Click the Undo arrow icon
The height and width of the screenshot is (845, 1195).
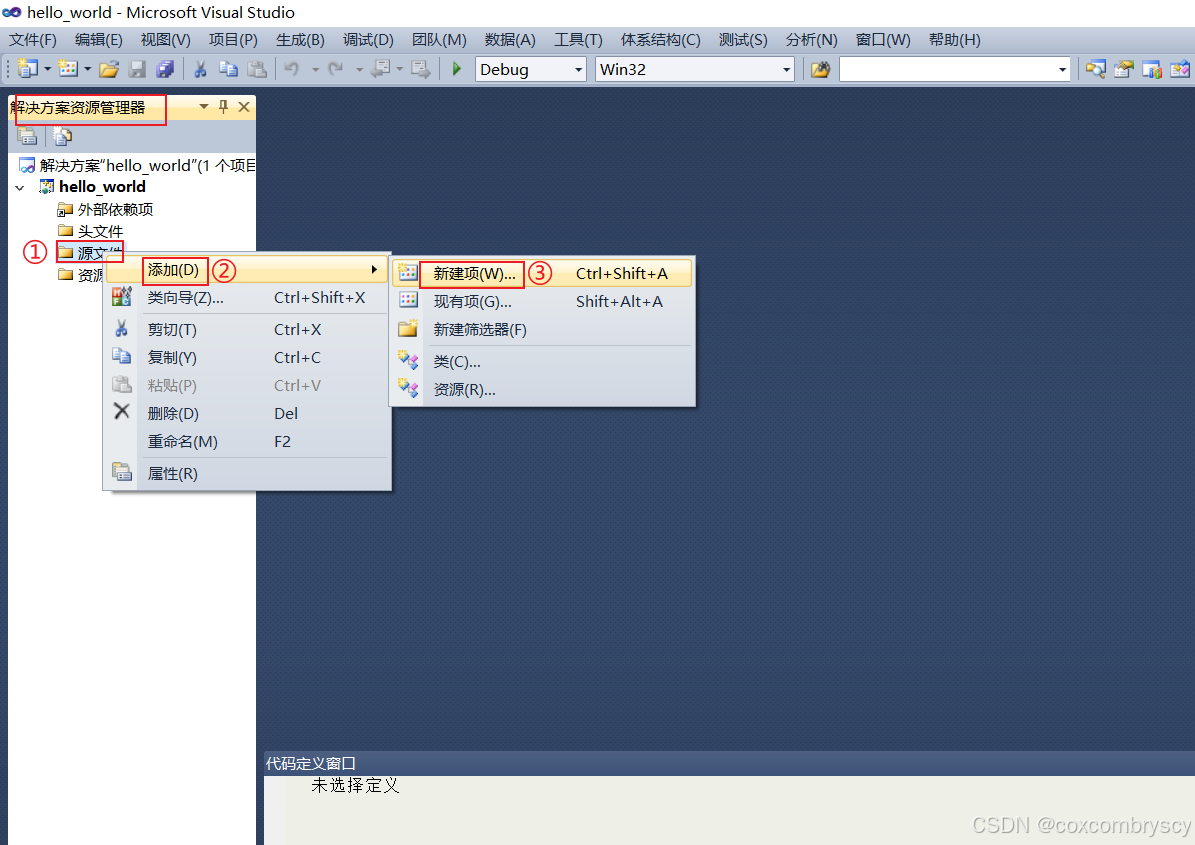point(291,69)
